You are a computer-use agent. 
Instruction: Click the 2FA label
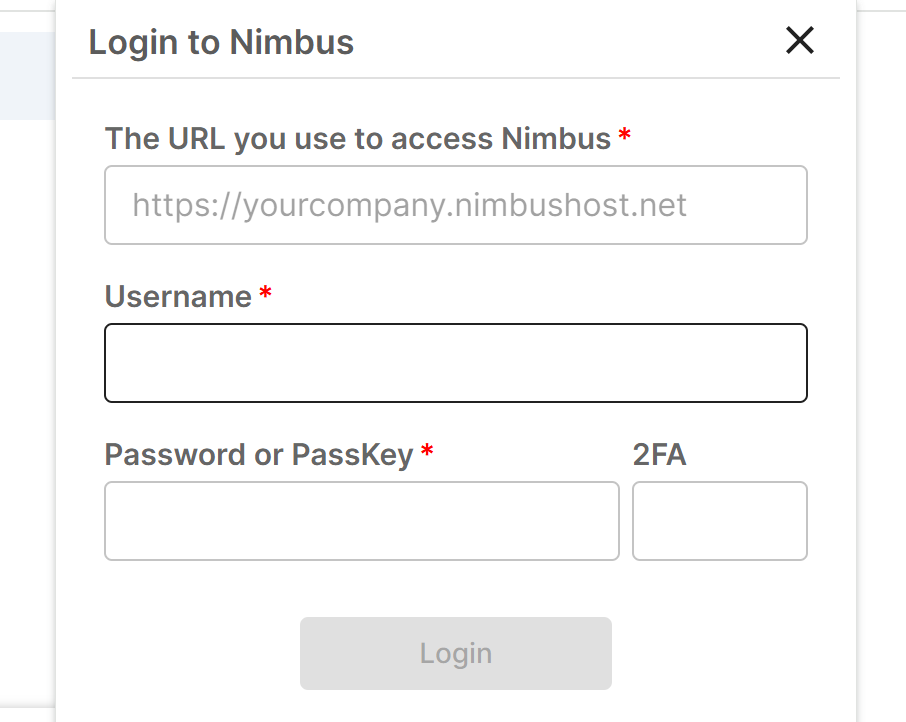pyautogui.click(x=661, y=455)
